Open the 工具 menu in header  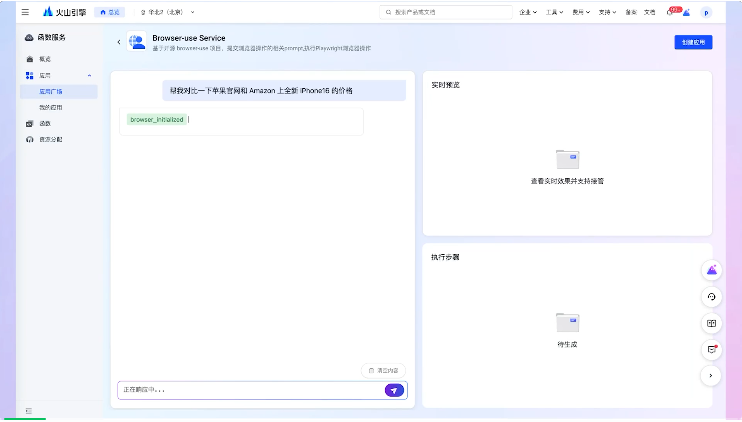tap(554, 12)
